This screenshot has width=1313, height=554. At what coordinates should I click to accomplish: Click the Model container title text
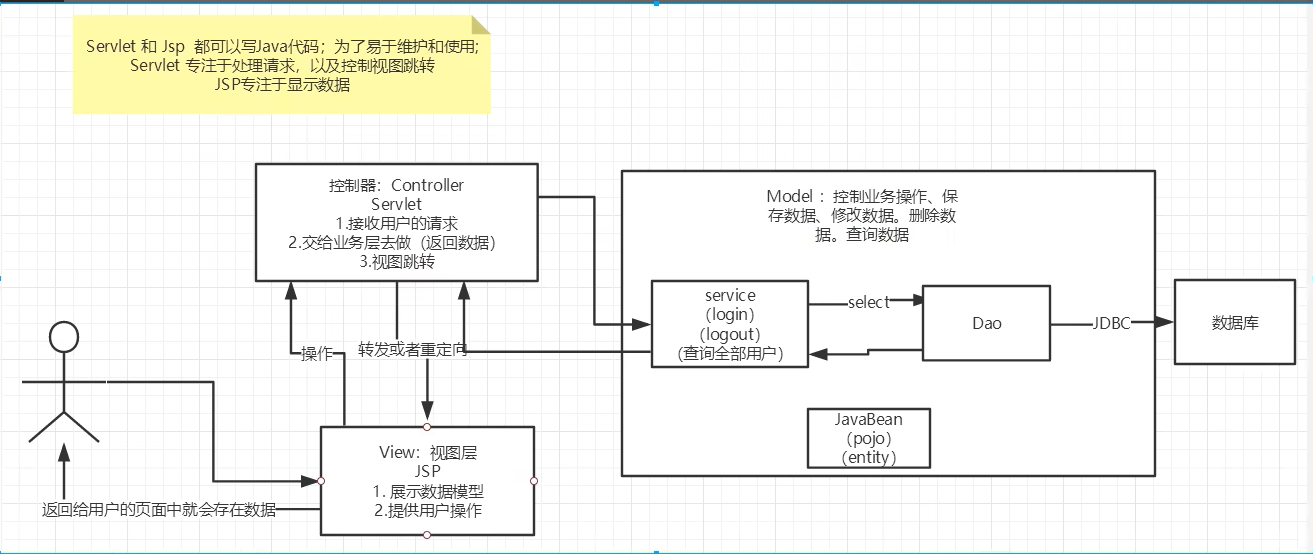click(x=862, y=216)
